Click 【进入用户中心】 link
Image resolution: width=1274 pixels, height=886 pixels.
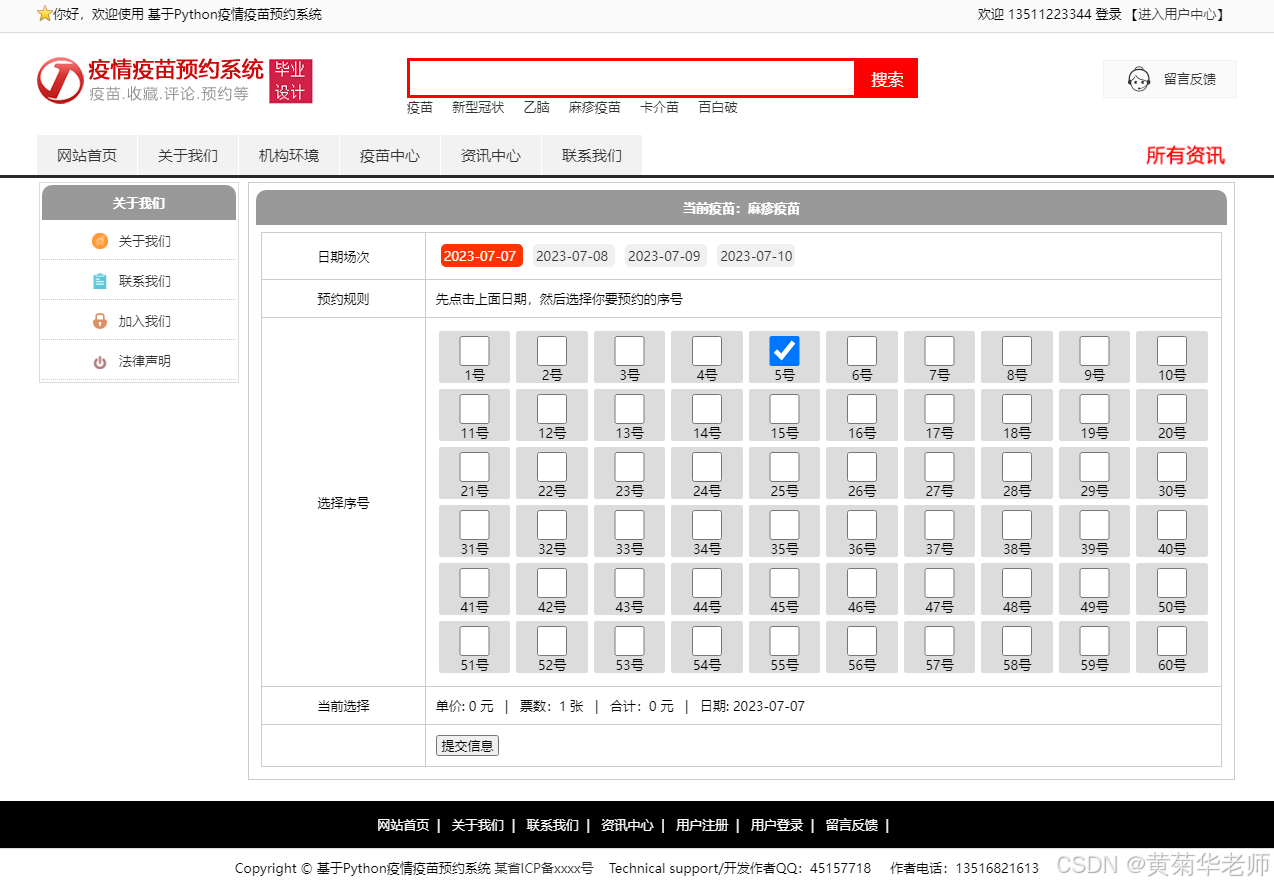[1177, 14]
